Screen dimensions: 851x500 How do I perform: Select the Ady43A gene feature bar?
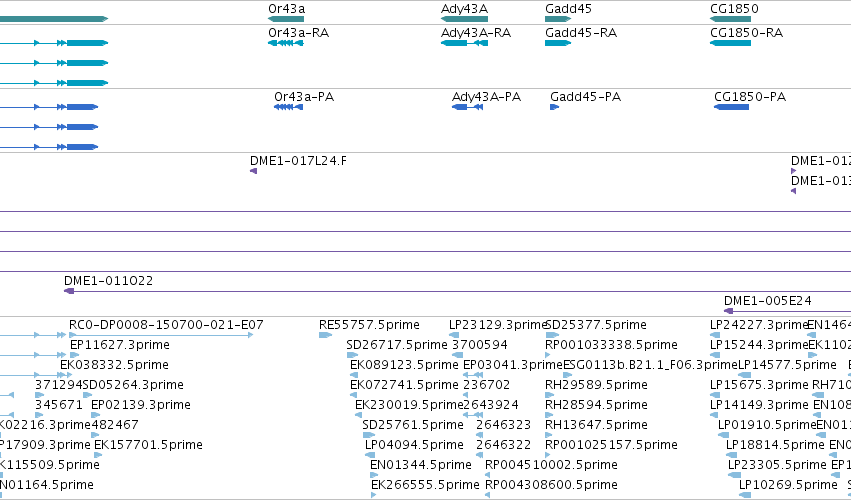[x=465, y=19]
